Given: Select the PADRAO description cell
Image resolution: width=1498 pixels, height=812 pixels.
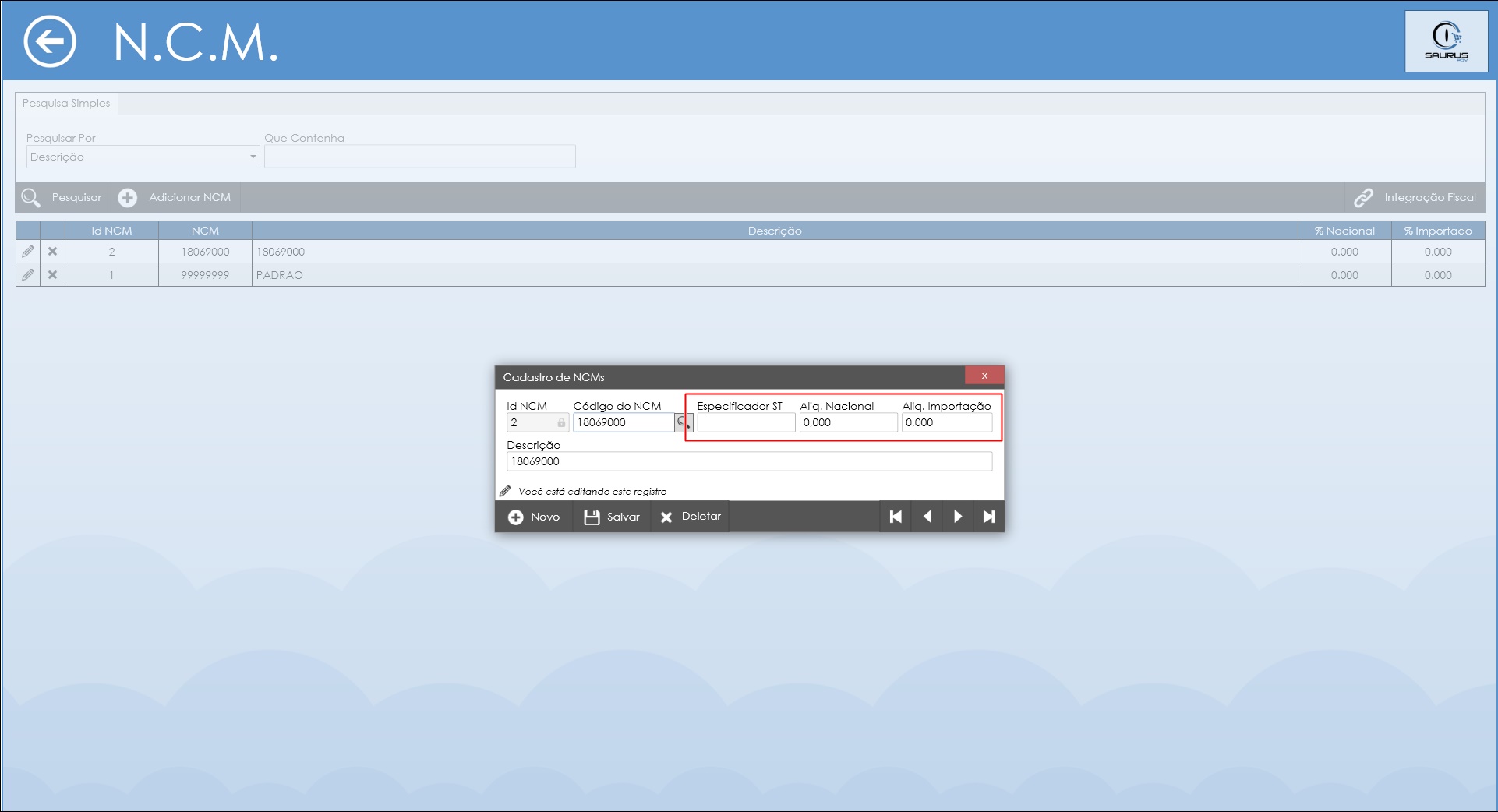Looking at the screenshot, I should coord(775,275).
